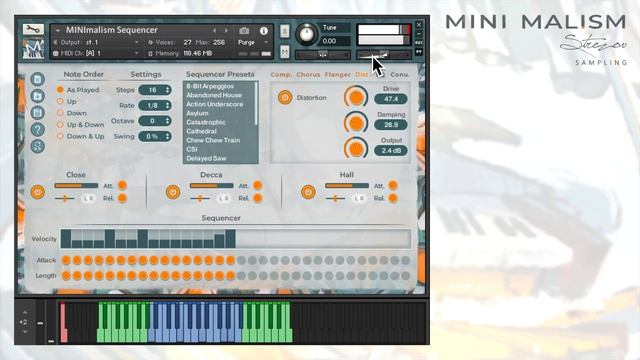Image resolution: width=640 pixels, height=360 pixels.
Task: Click the first Attack step dot
Action: point(66,260)
